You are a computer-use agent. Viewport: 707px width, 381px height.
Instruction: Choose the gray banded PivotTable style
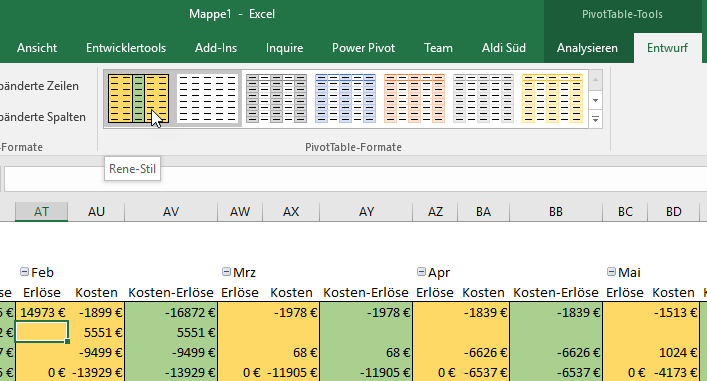point(276,99)
